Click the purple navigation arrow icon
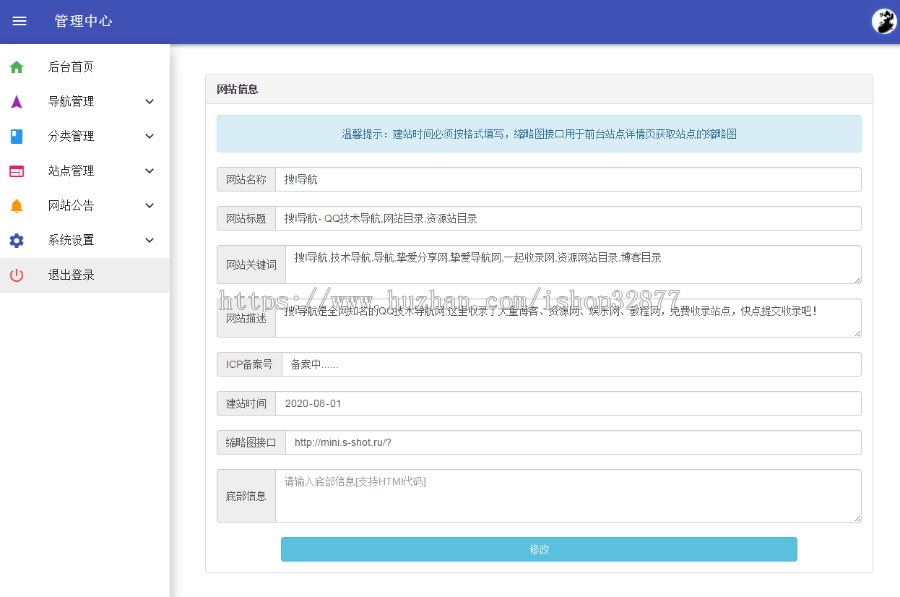 click(x=17, y=102)
